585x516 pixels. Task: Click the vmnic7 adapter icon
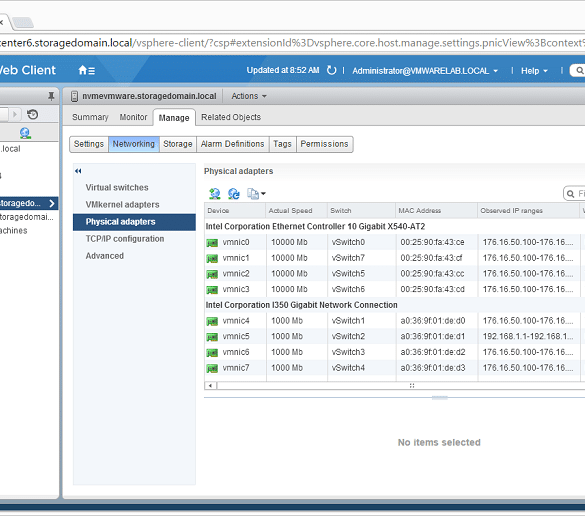[x=212, y=368]
